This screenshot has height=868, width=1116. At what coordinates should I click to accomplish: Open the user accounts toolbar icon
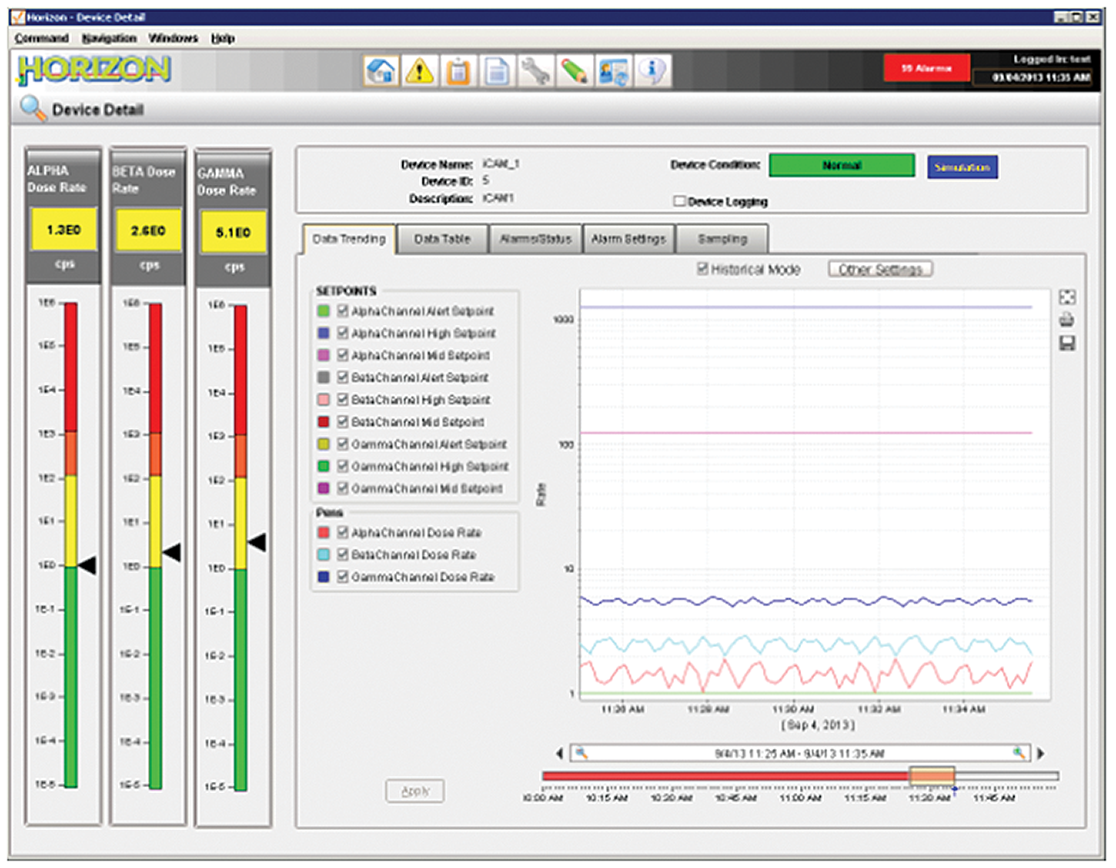click(x=613, y=70)
